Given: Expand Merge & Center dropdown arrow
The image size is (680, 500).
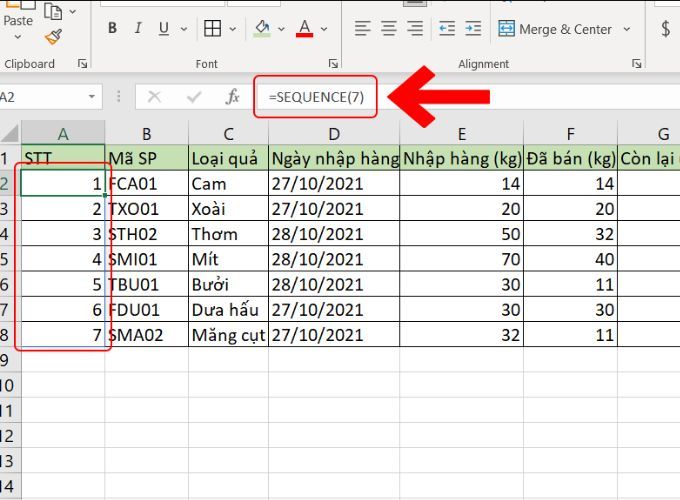Looking at the screenshot, I should [x=626, y=29].
